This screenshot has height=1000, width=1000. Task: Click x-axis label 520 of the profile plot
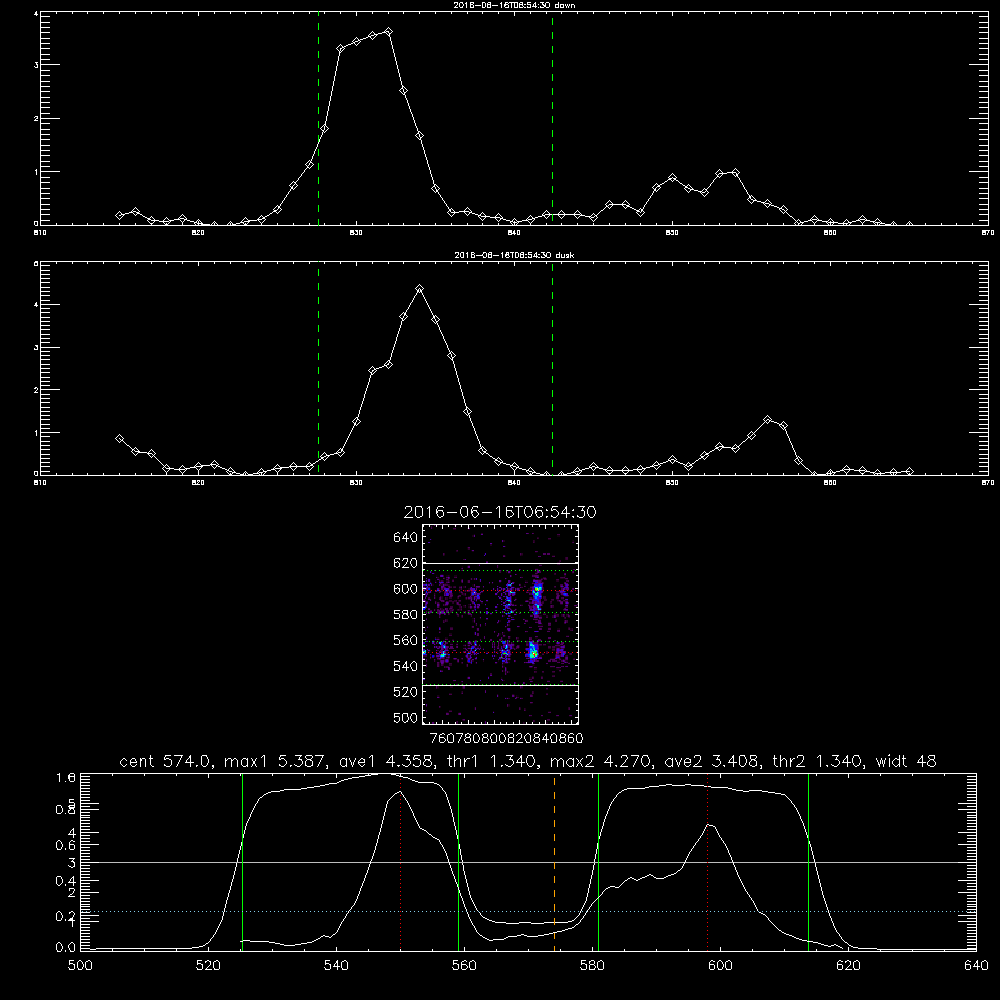click(x=208, y=966)
